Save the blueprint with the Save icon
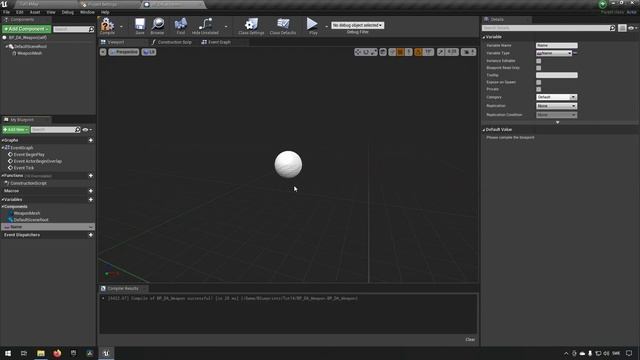Image resolution: width=640 pixels, height=360 pixels. pyautogui.click(x=140, y=25)
